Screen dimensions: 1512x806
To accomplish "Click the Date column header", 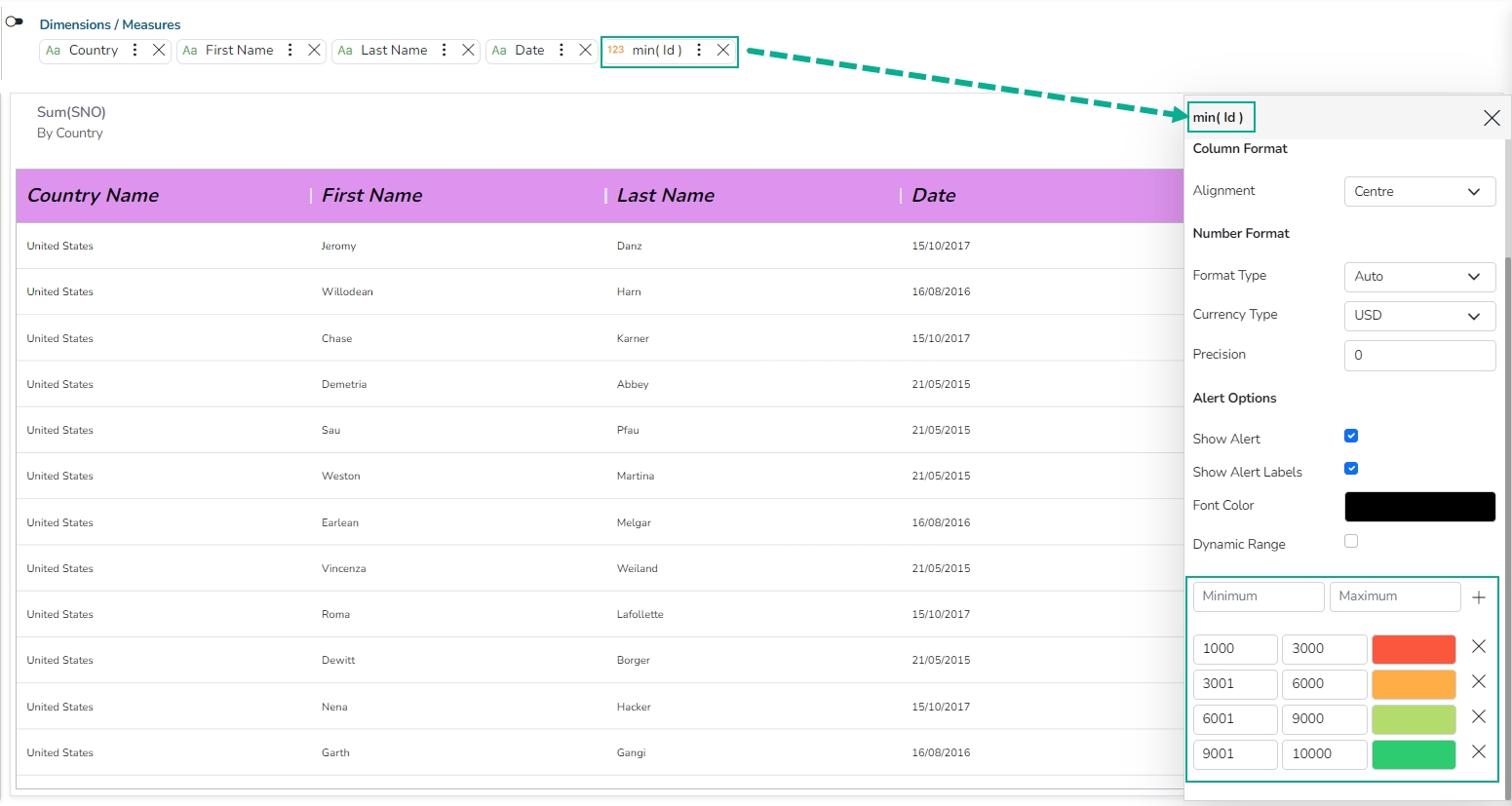I will click(933, 196).
